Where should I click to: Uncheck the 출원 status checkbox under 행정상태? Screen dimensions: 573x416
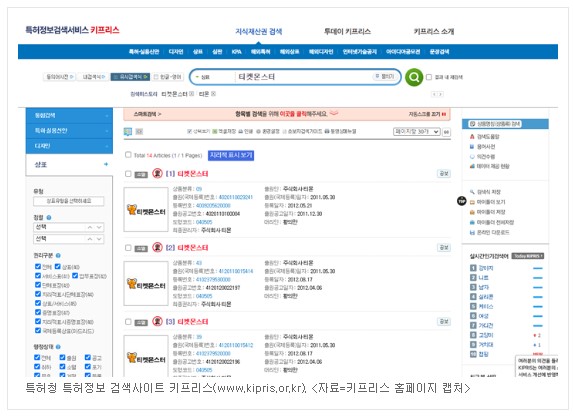tap(62, 357)
